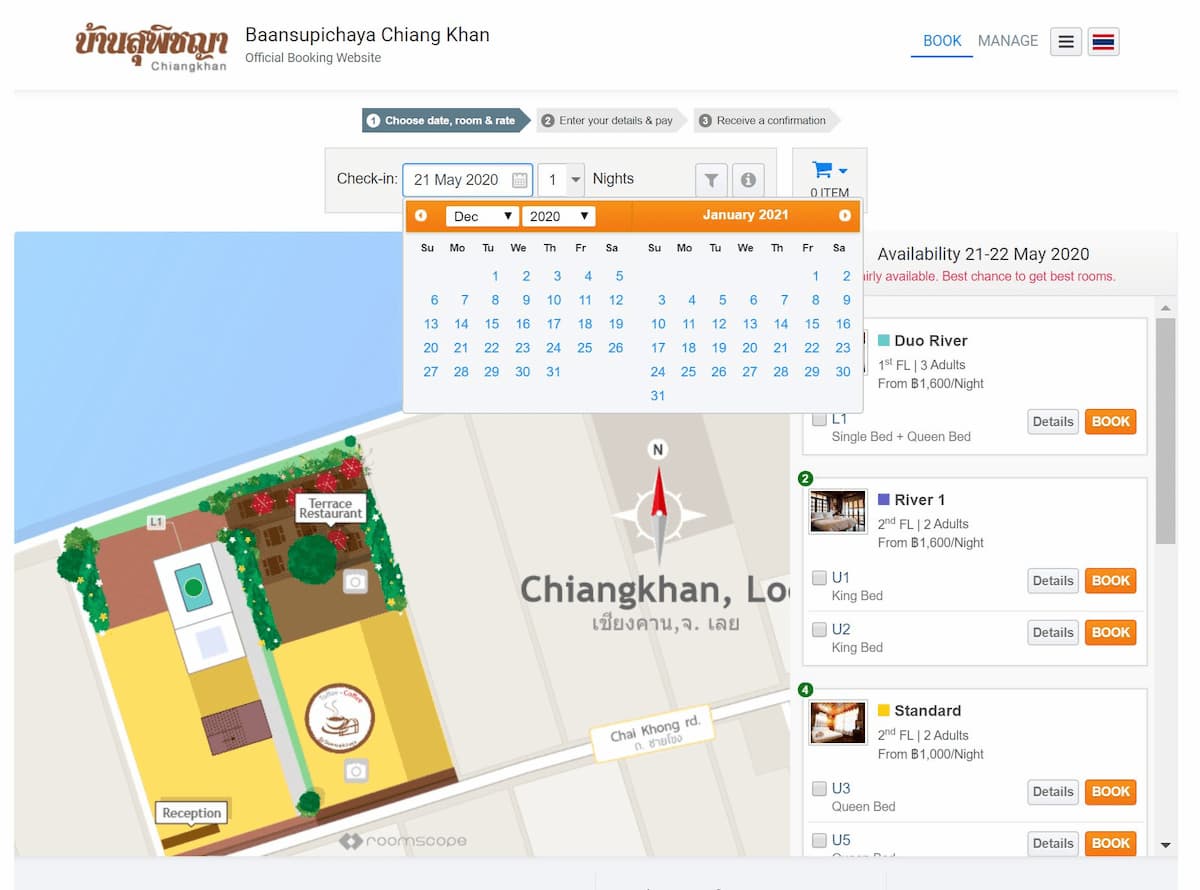
Task: View Details for room U3
Action: [1053, 792]
